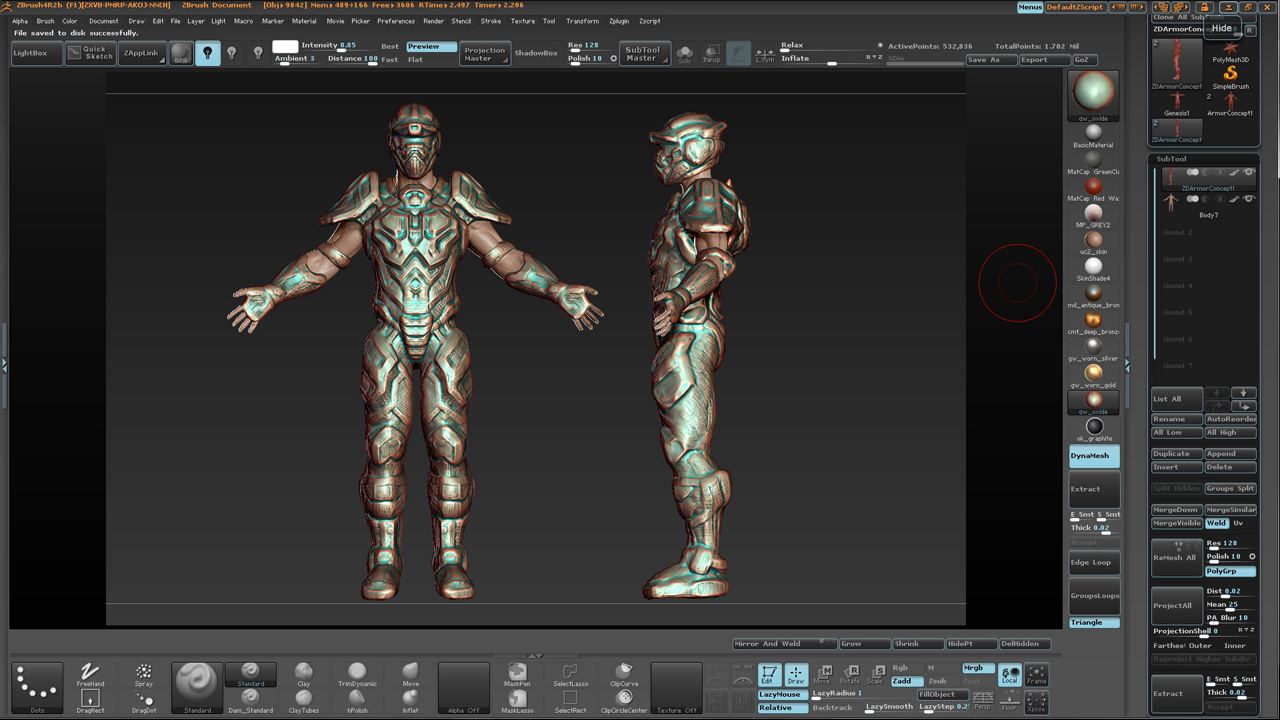This screenshot has width=1280, height=720.
Task: Toggle the PolyGrp option
Action: pyautogui.click(x=1230, y=571)
